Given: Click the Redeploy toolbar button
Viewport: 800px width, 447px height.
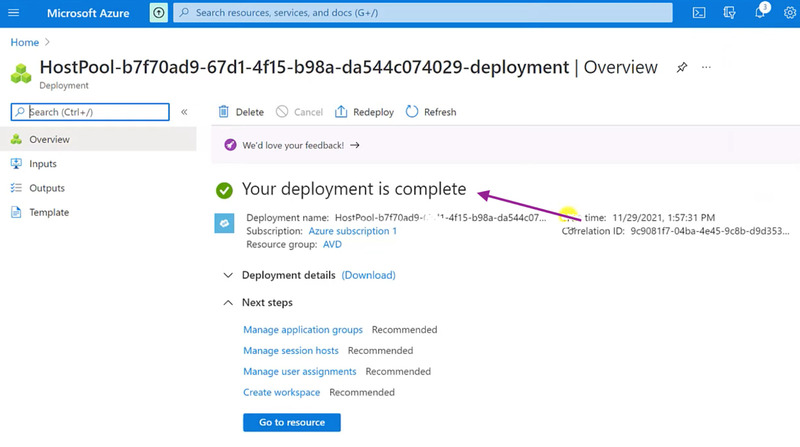Looking at the screenshot, I should coord(364,112).
